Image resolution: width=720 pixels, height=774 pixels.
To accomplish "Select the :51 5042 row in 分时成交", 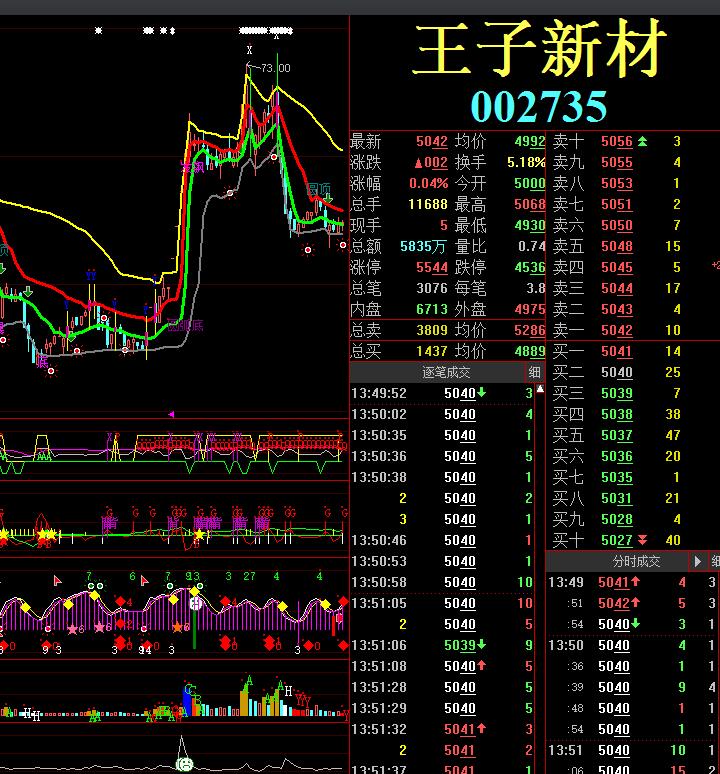I will pos(632,603).
